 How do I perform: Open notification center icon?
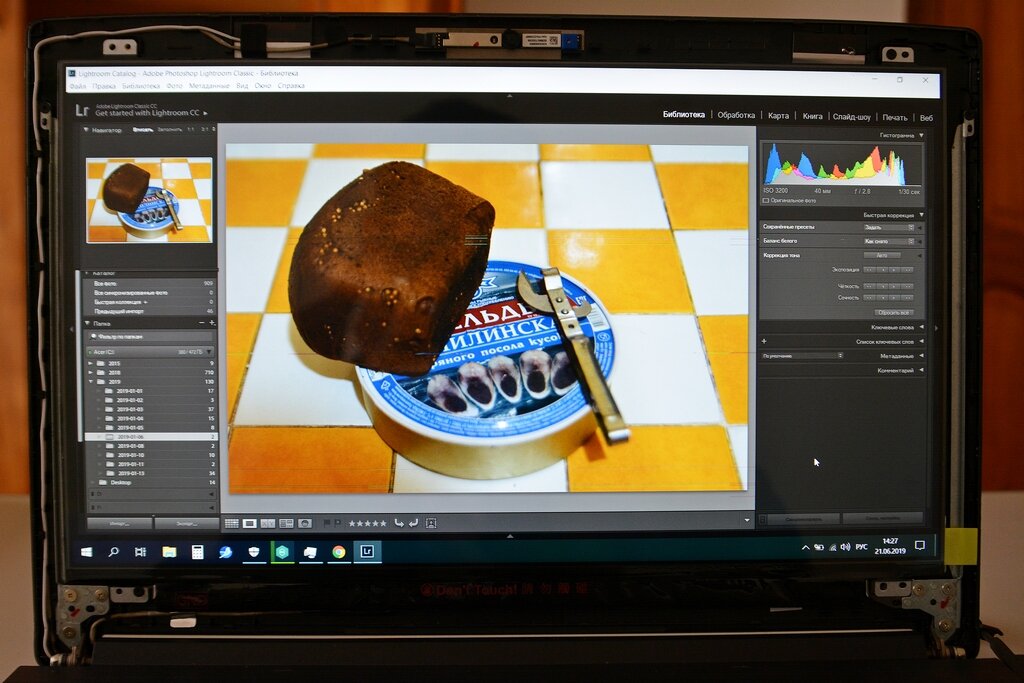coord(920,546)
